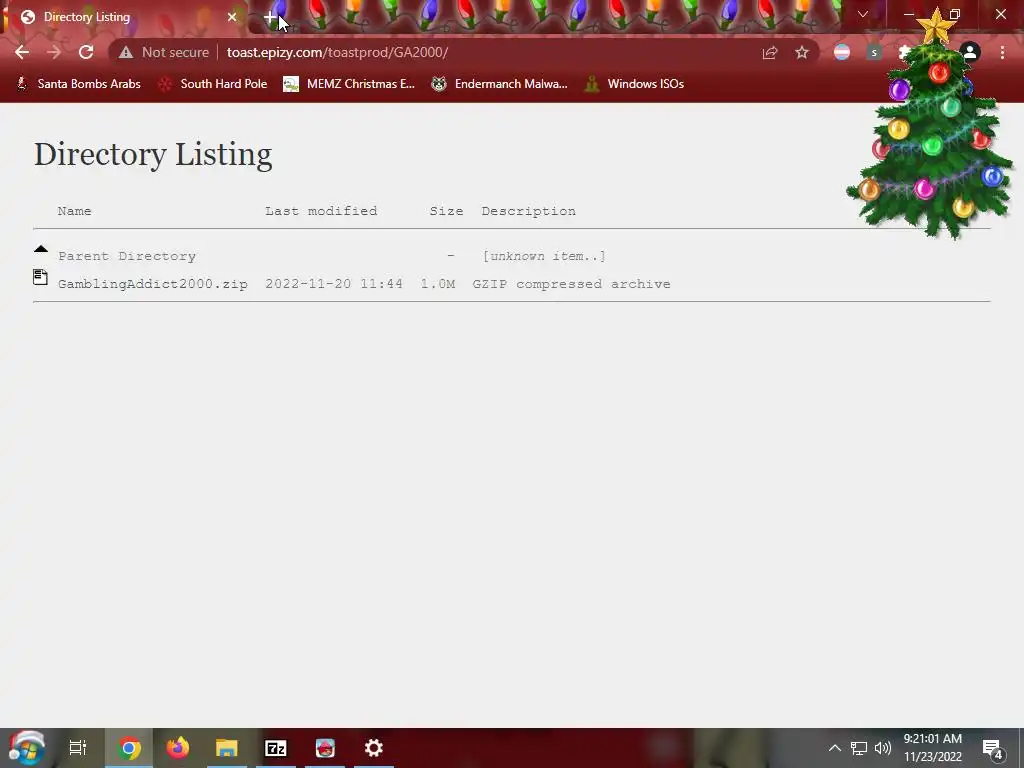Click the file icon beside GamblingAddict2000.zip
The height and width of the screenshot is (768, 1024).
[x=40, y=277]
